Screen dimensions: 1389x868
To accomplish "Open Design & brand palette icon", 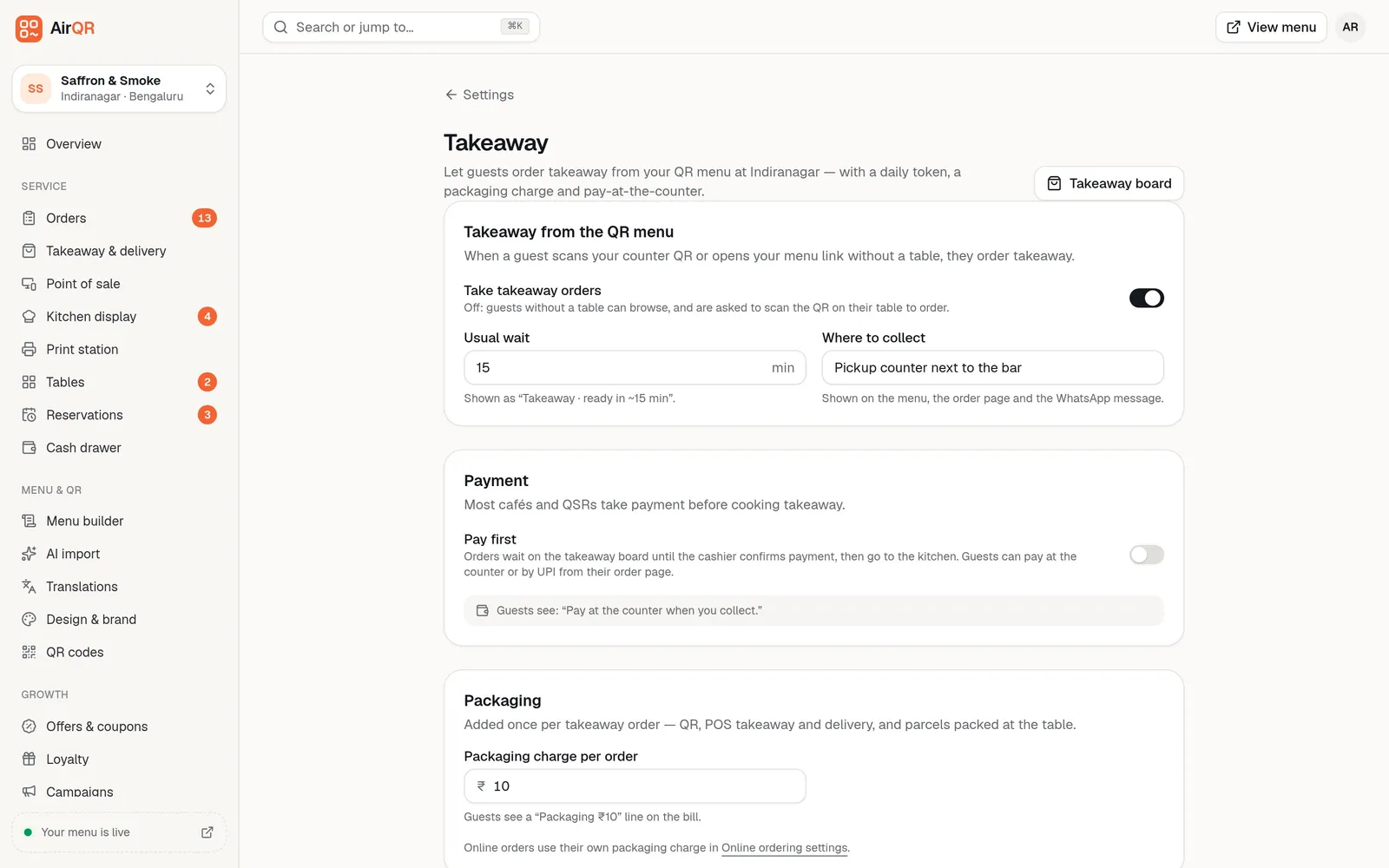I will pyautogui.click(x=29, y=620).
